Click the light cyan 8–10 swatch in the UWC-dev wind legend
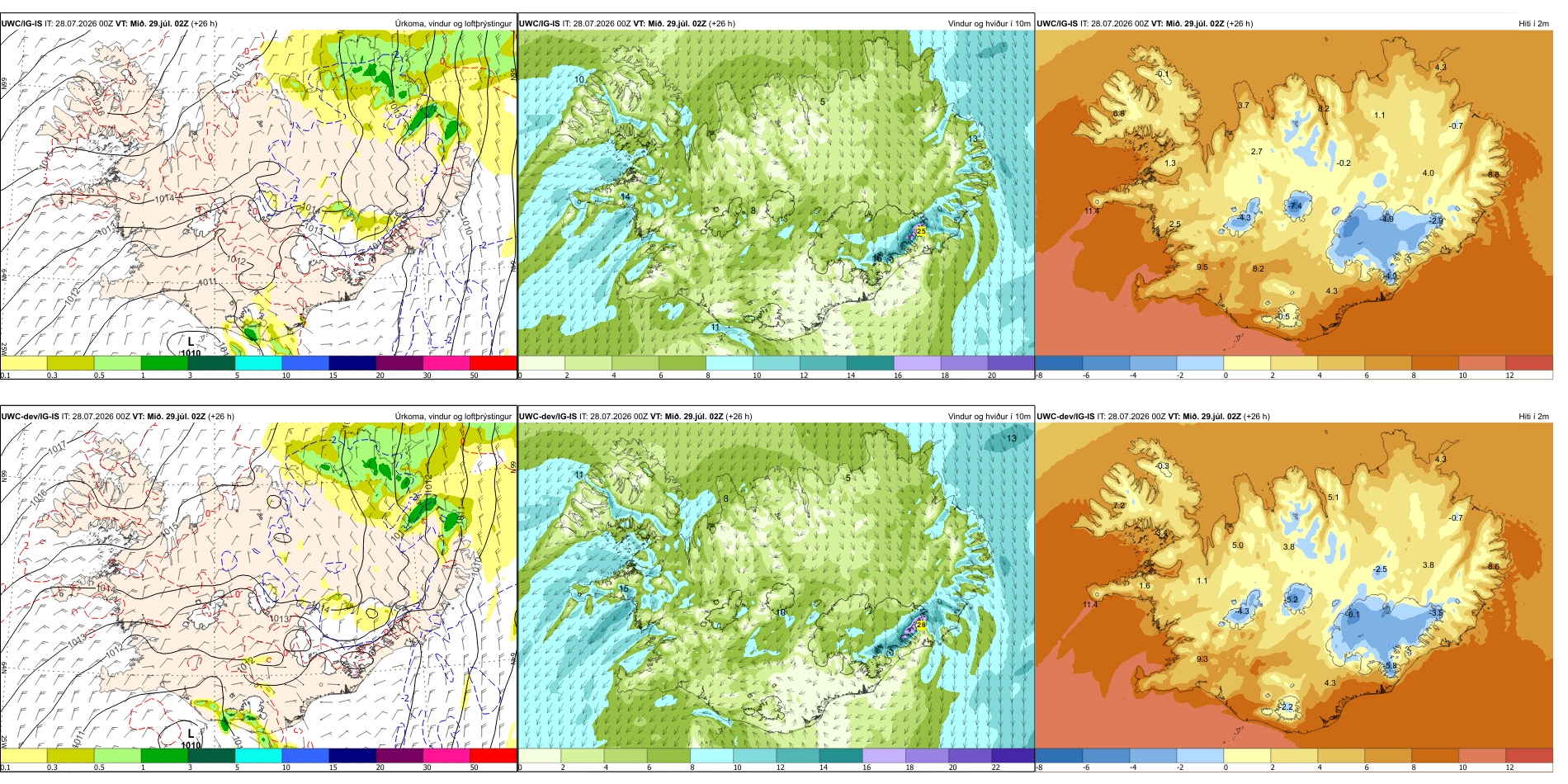1568x784 pixels. click(x=711, y=755)
